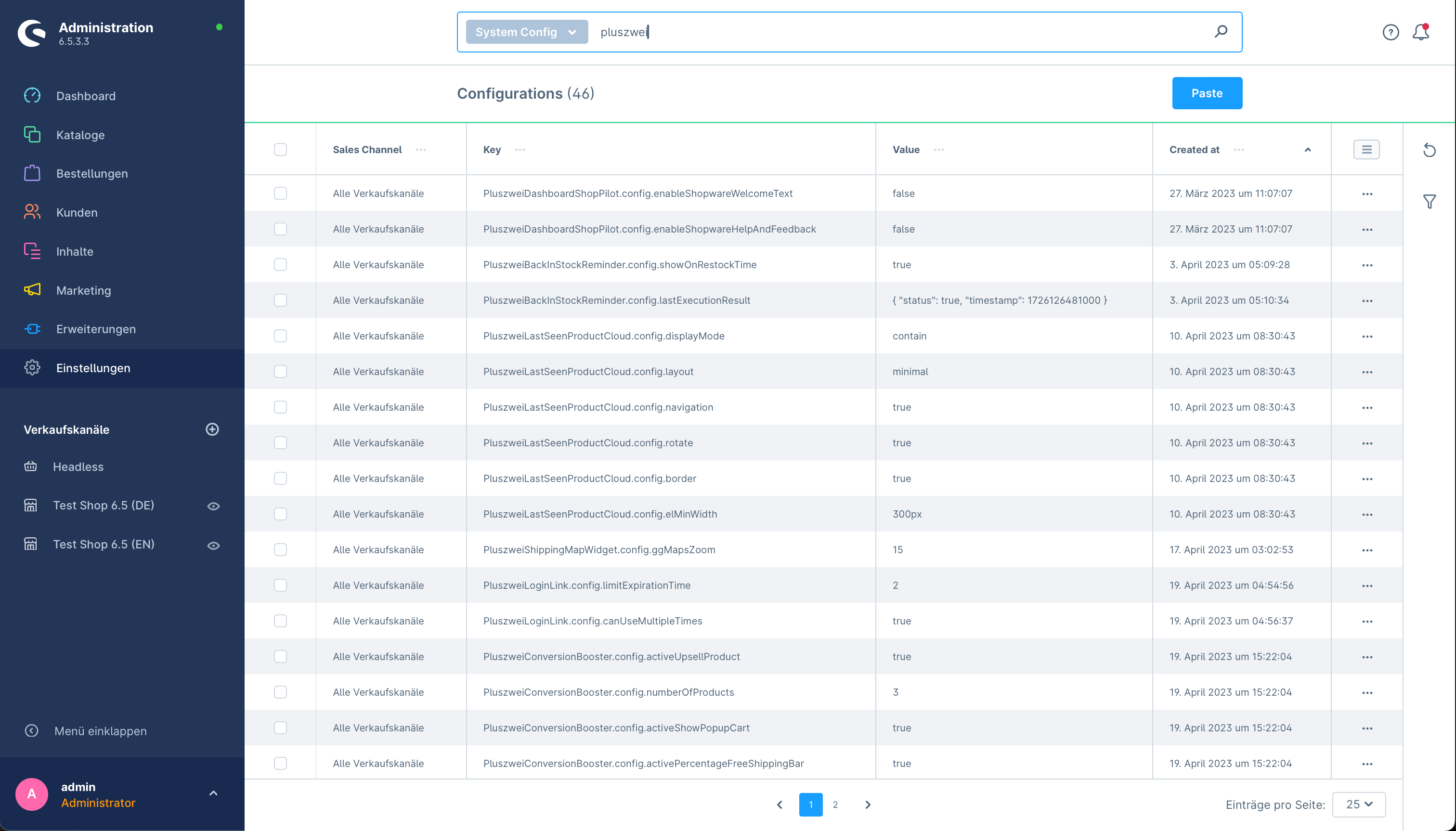This screenshot has width=1456, height=831.
Task: Click the next page arrow in pagination
Action: [868, 805]
